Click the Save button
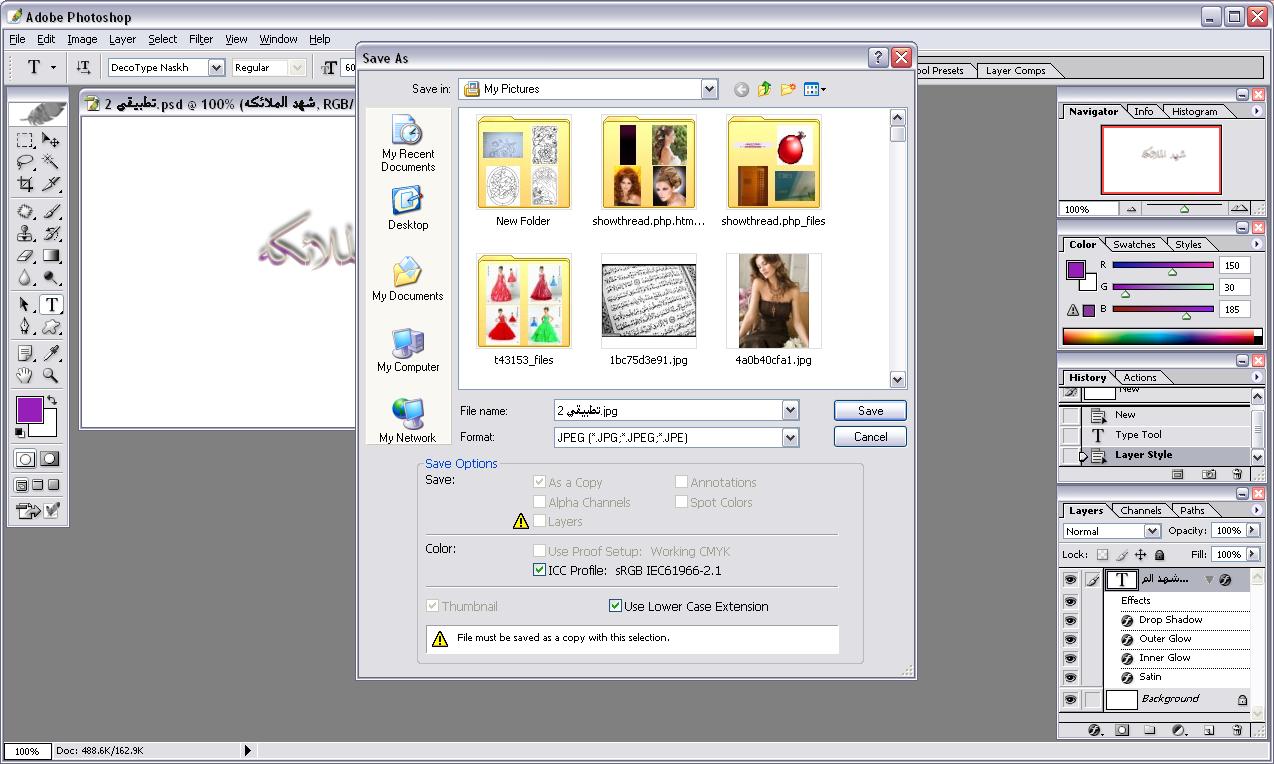This screenshot has height=764, width=1274. pos(870,410)
